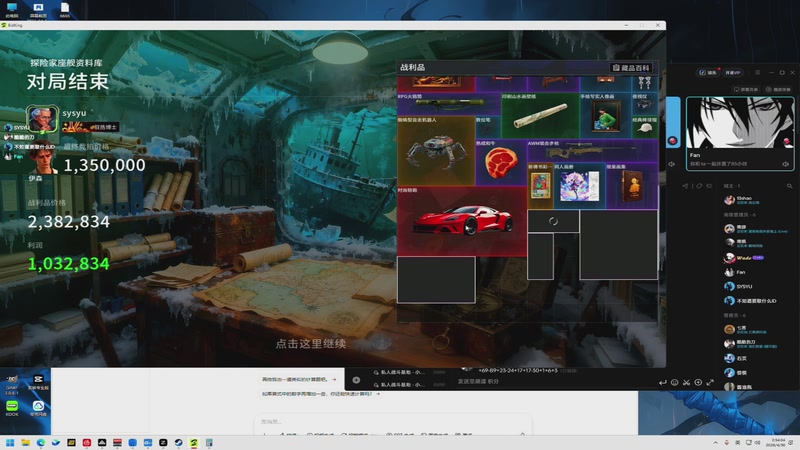Click the 战利品 panel title

point(412,67)
